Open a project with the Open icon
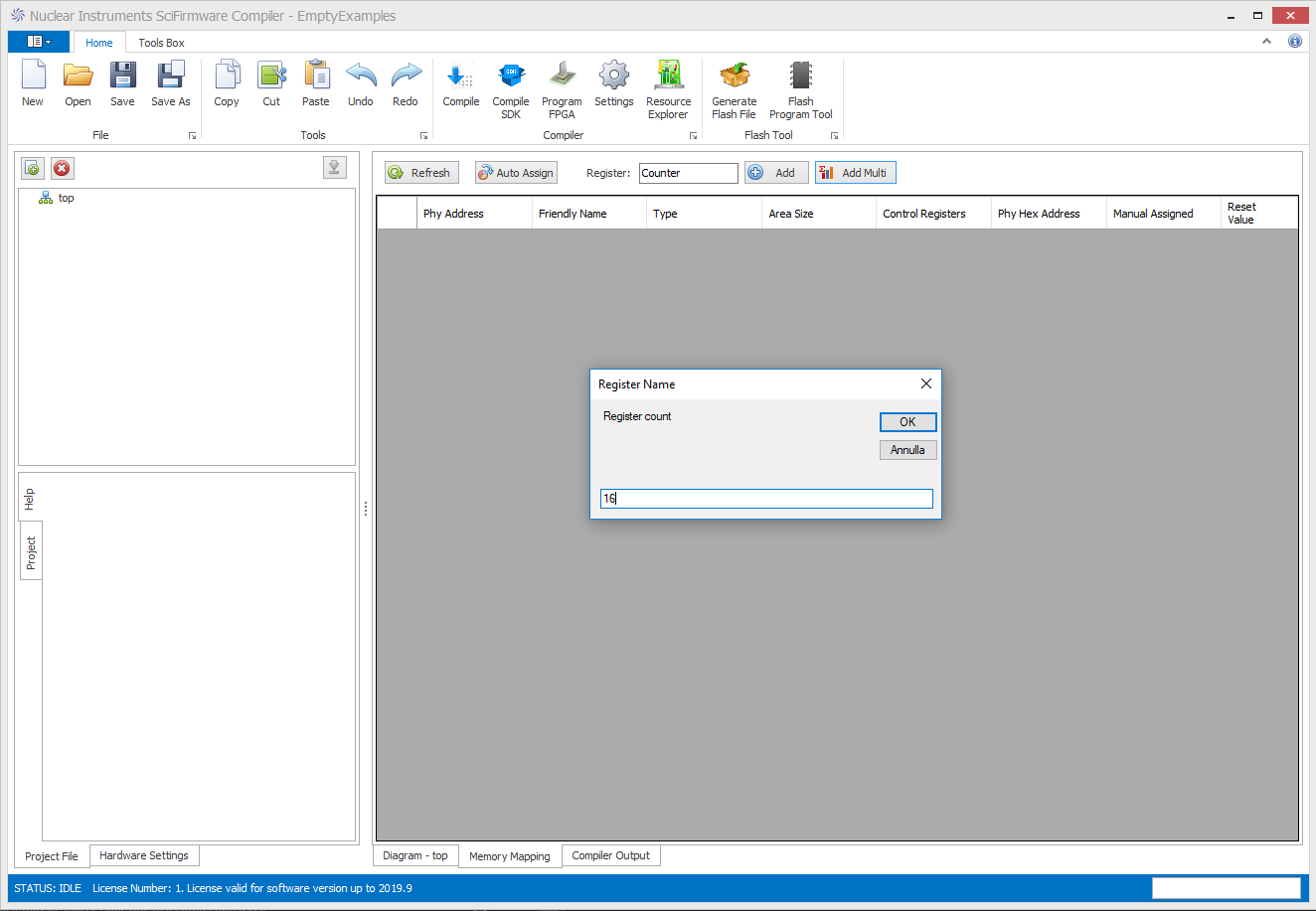Viewport: 1316px width, 911px height. (78, 83)
